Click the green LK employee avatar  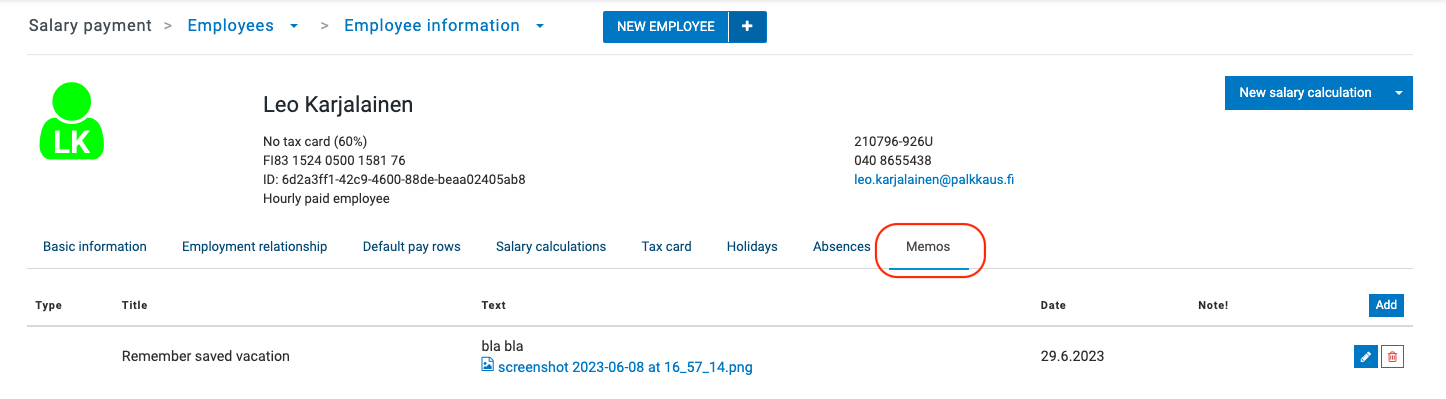[x=72, y=121]
